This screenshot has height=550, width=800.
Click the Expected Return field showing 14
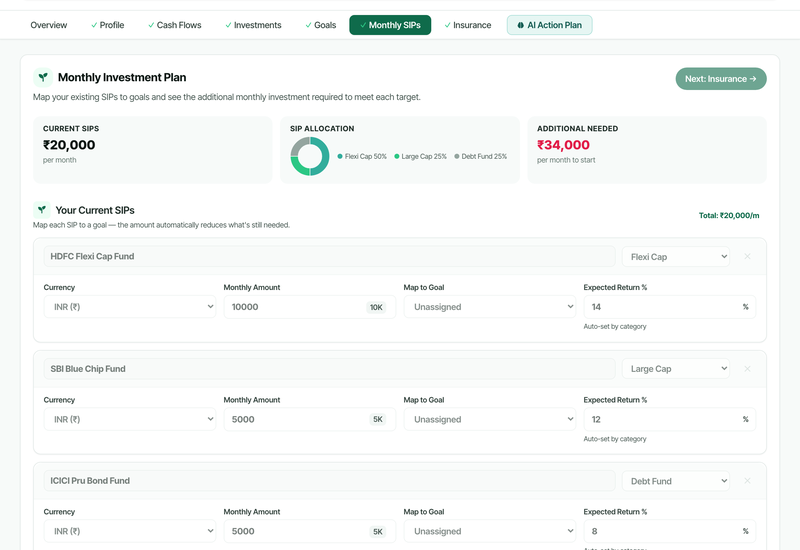coord(669,307)
